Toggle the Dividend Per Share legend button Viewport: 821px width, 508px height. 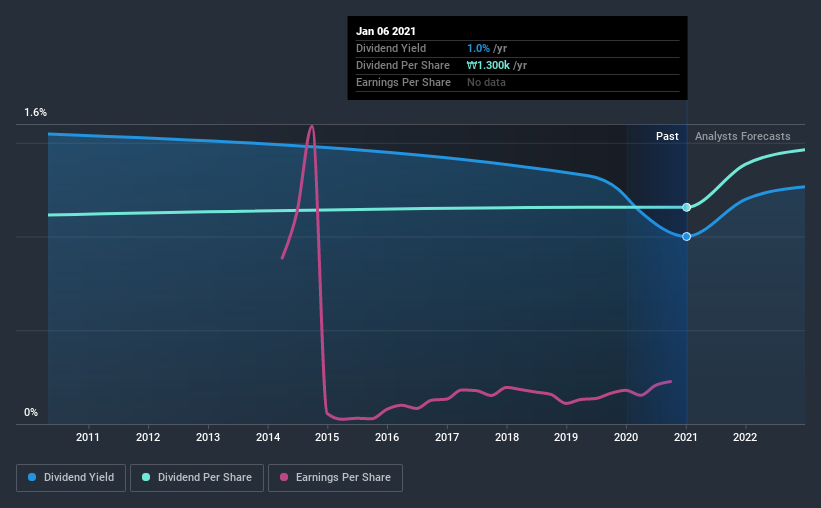[197, 478]
